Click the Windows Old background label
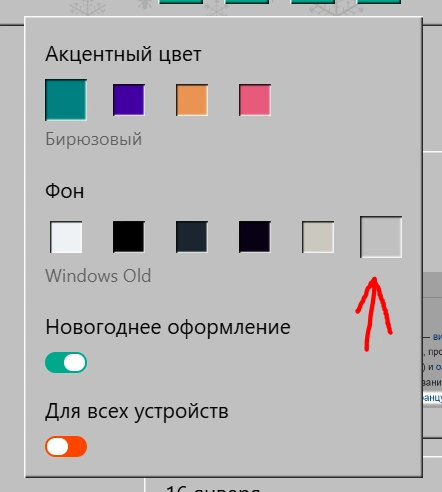442x492 pixels. click(x=98, y=276)
